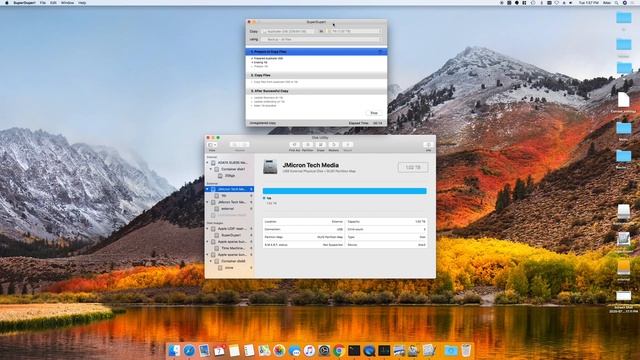This screenshot has height=360, width=640.
Task: Collapse Apple UDIF read-only disk image row
Action: [x=207, y=229]
